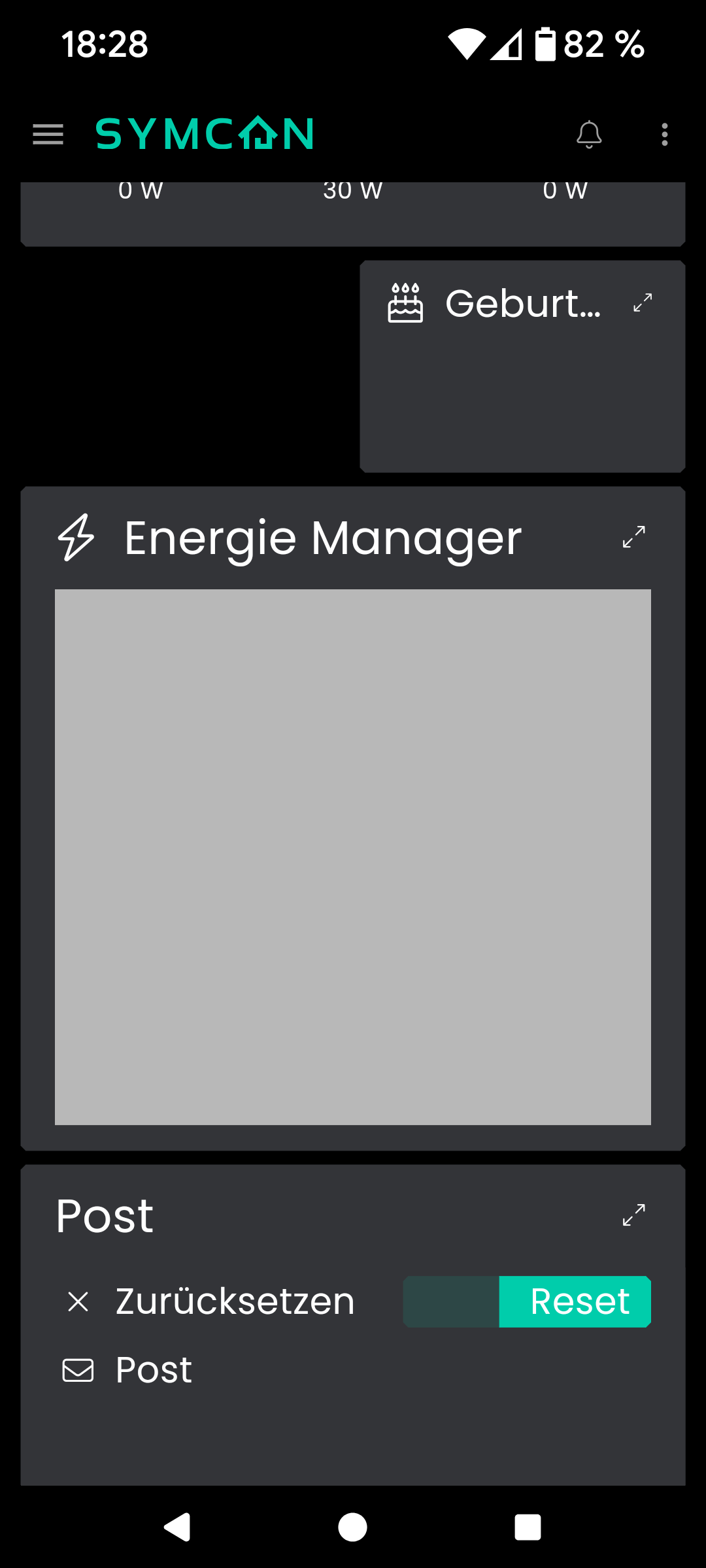The height and width of the screenshot is (1568, 706).
Task: Expand the Energie Manager tile
Action: pos(633,537)
